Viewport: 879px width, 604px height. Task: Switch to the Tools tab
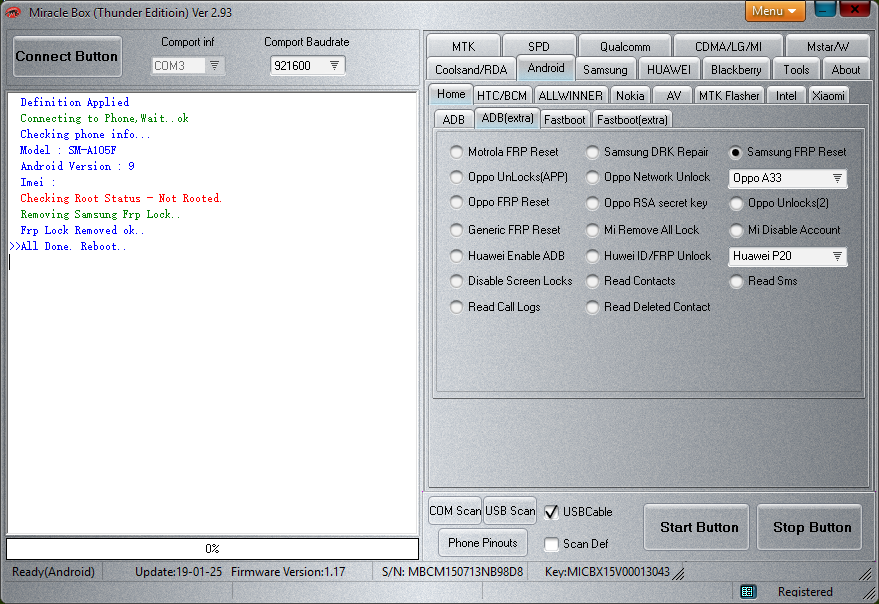pos(796,70)
